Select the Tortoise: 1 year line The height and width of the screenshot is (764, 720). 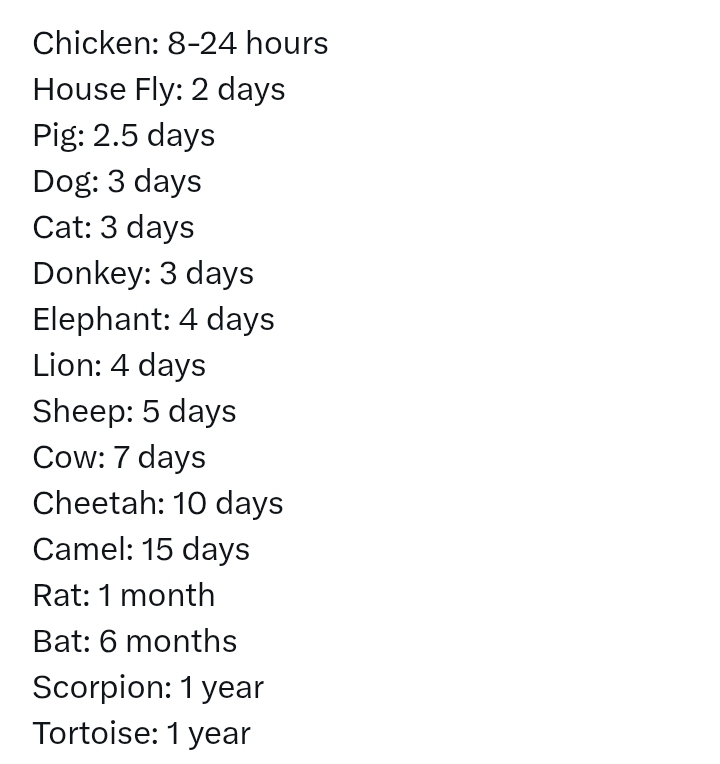[x=142, y=734]
